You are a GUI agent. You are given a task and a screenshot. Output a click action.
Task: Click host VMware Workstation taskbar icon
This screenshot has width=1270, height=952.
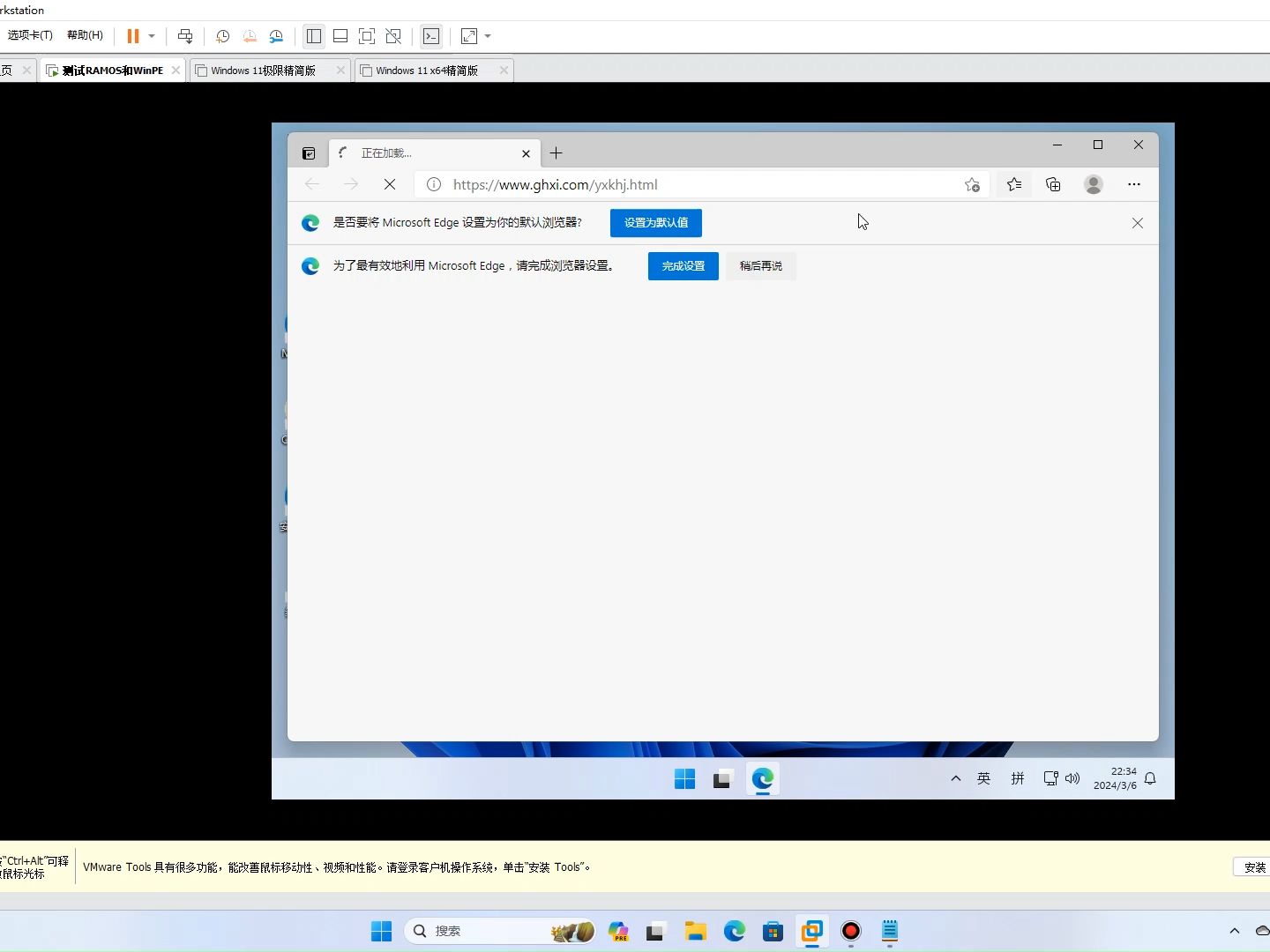[812, 931]
